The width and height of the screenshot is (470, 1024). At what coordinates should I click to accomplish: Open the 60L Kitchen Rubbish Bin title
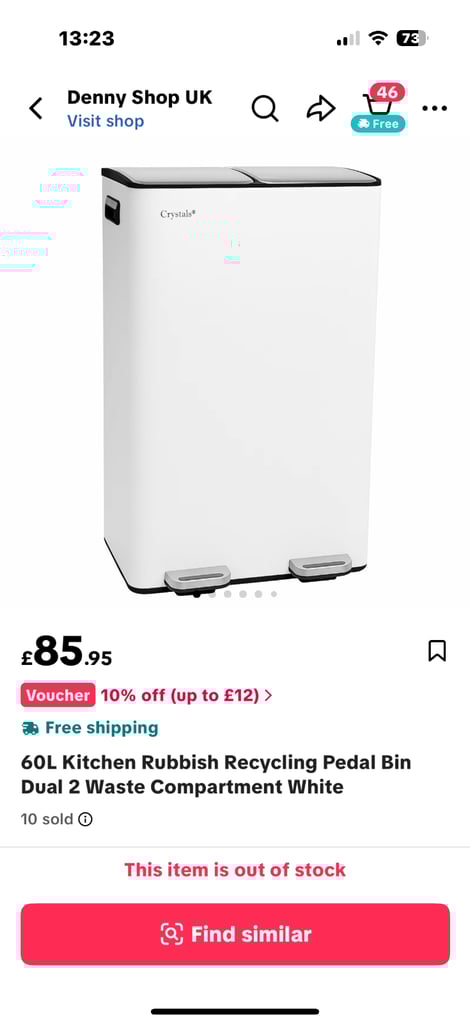[x=216, y=775]
